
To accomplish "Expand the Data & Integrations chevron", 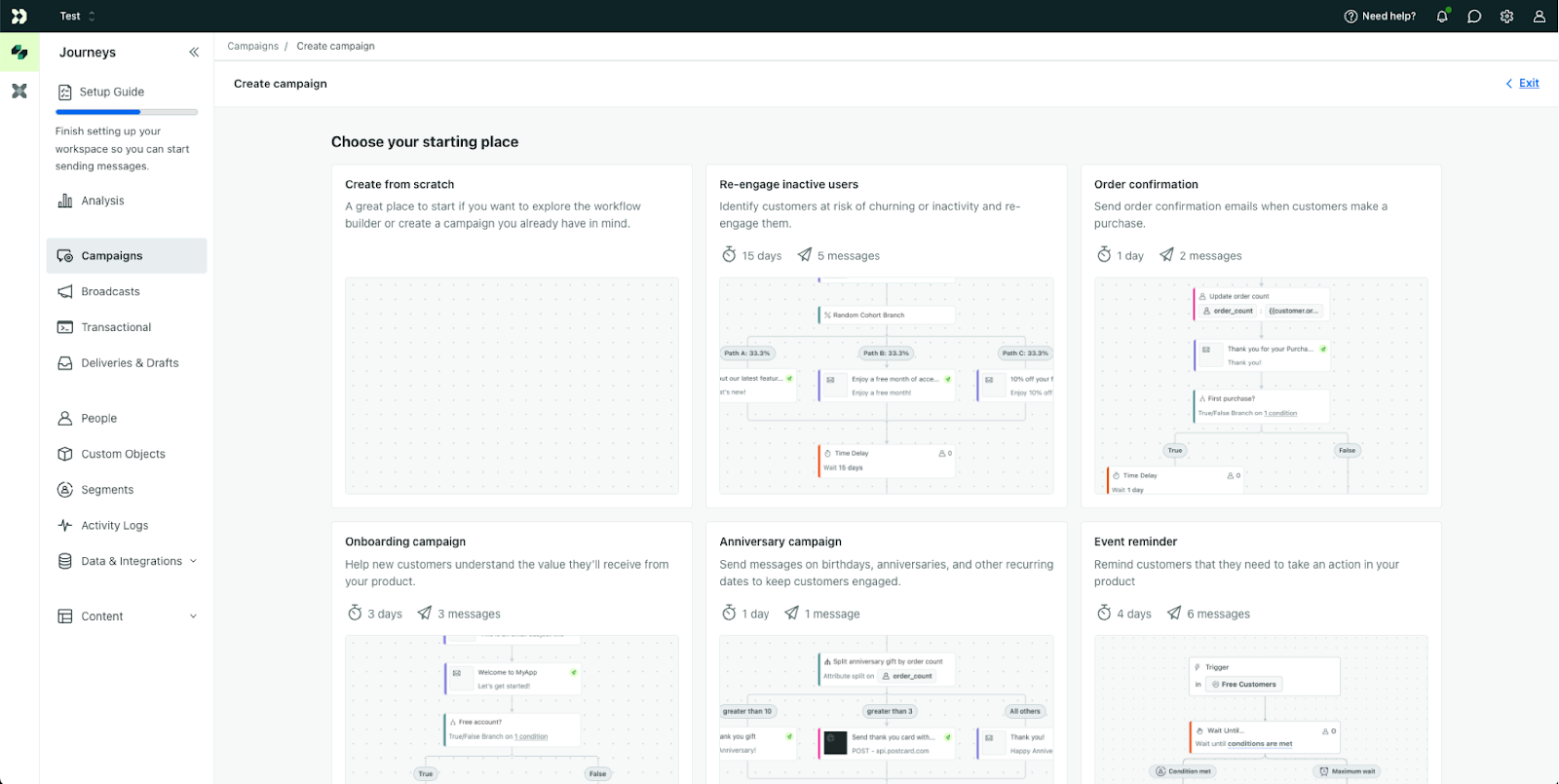I will pyautogui.click(x=193, y=562).
